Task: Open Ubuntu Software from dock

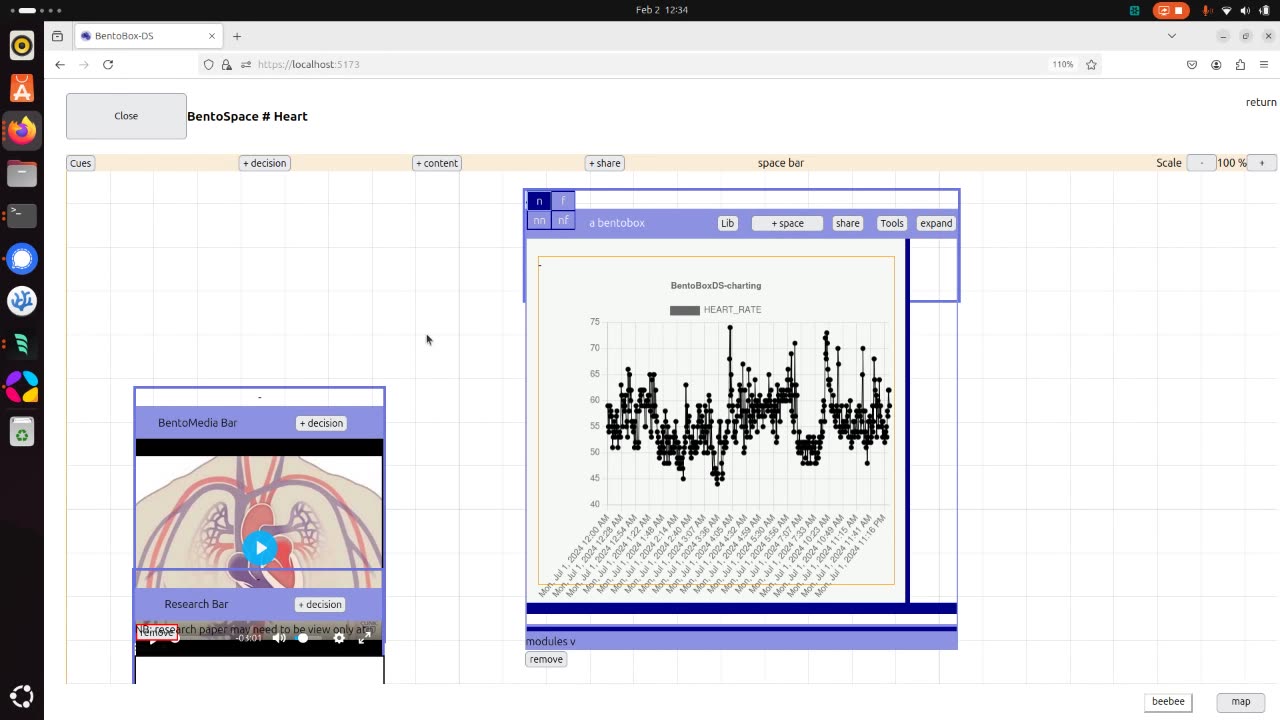Action: (x=22, y=88)
